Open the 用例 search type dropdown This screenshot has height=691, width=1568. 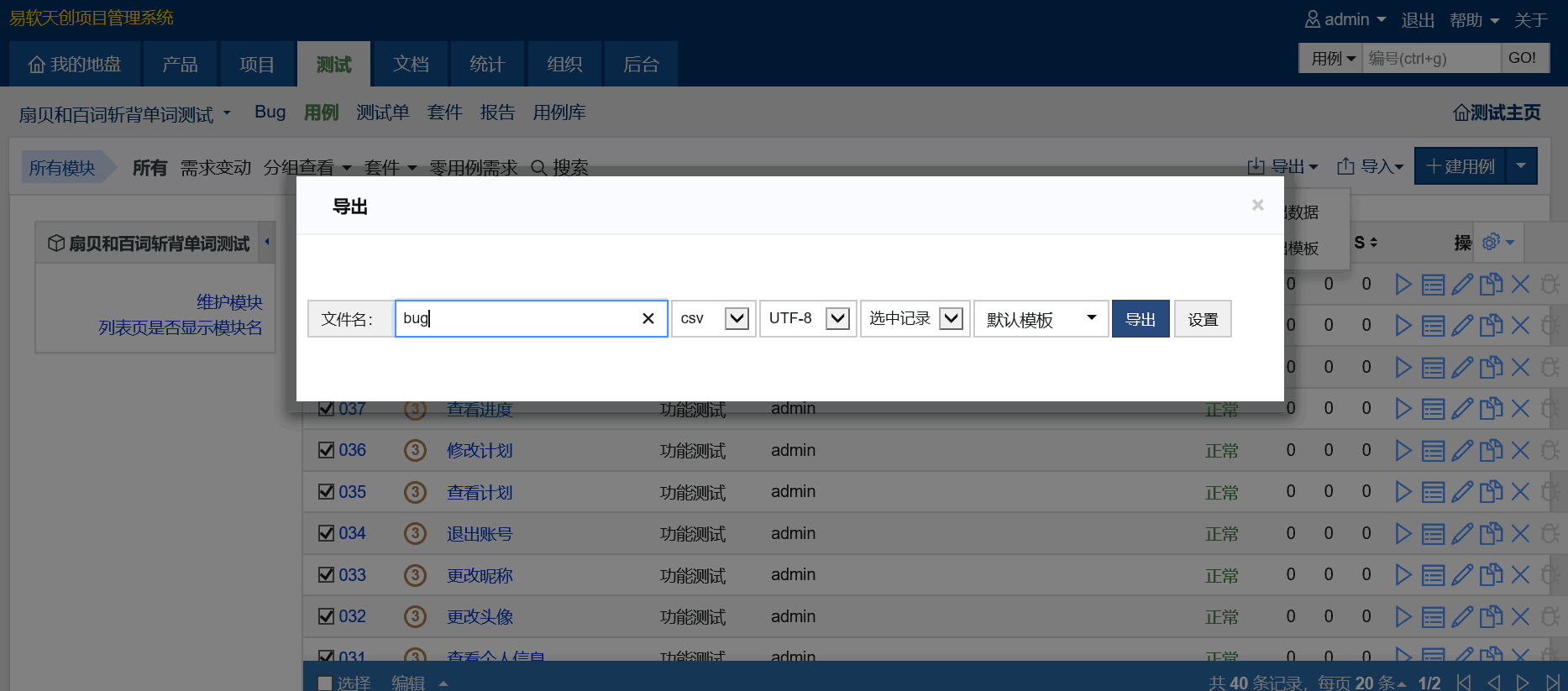pos(1331,58)
